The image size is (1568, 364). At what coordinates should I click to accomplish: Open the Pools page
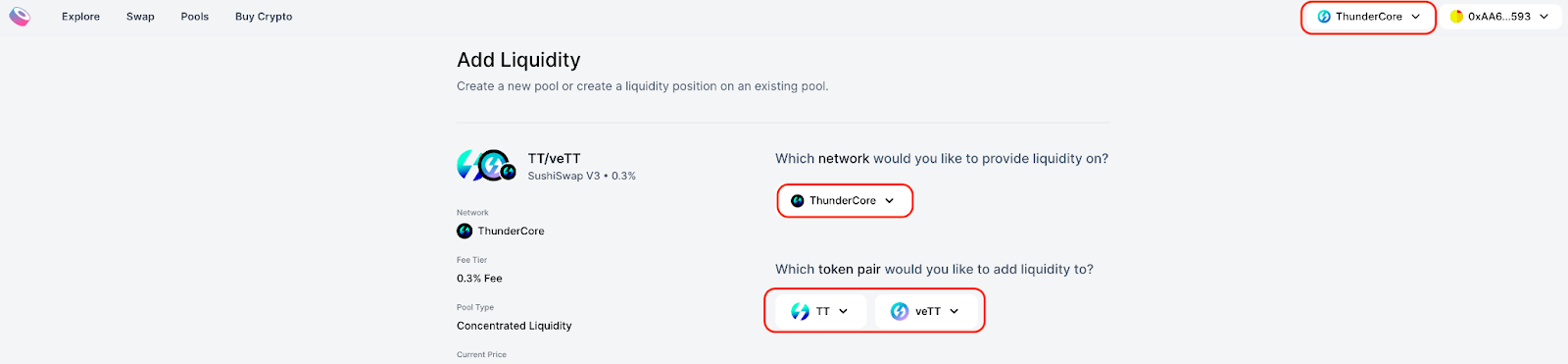point(195,17)
